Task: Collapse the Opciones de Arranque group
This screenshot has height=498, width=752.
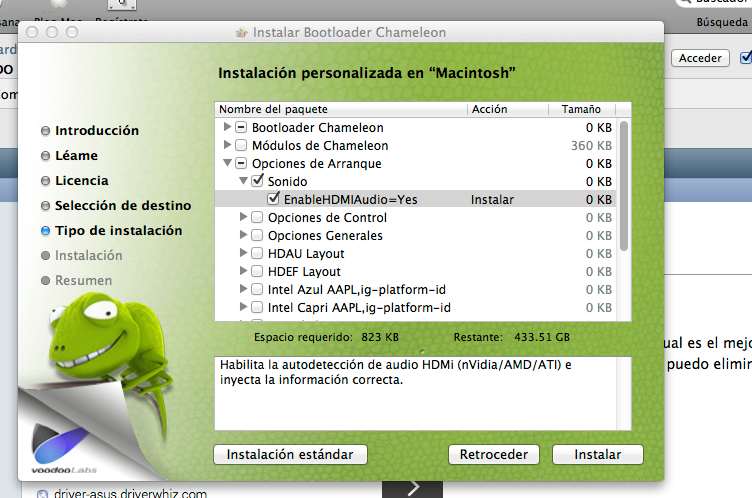Action: point(227,163)
